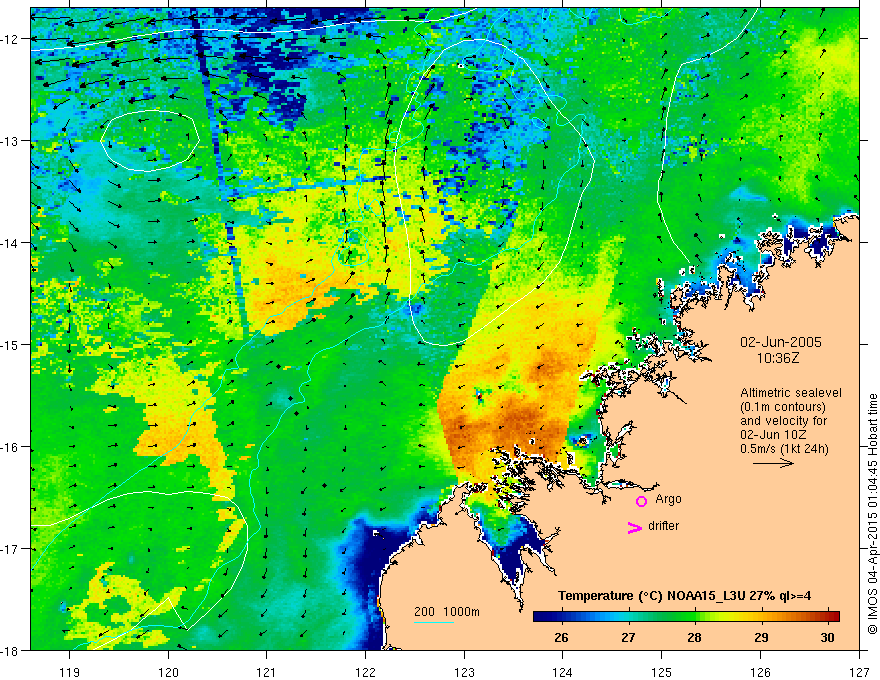Image resolution: width=880 pixels, height=680 pixels.
Task: Click the 'and velocity for' caption line
Action: click(783, 421)
